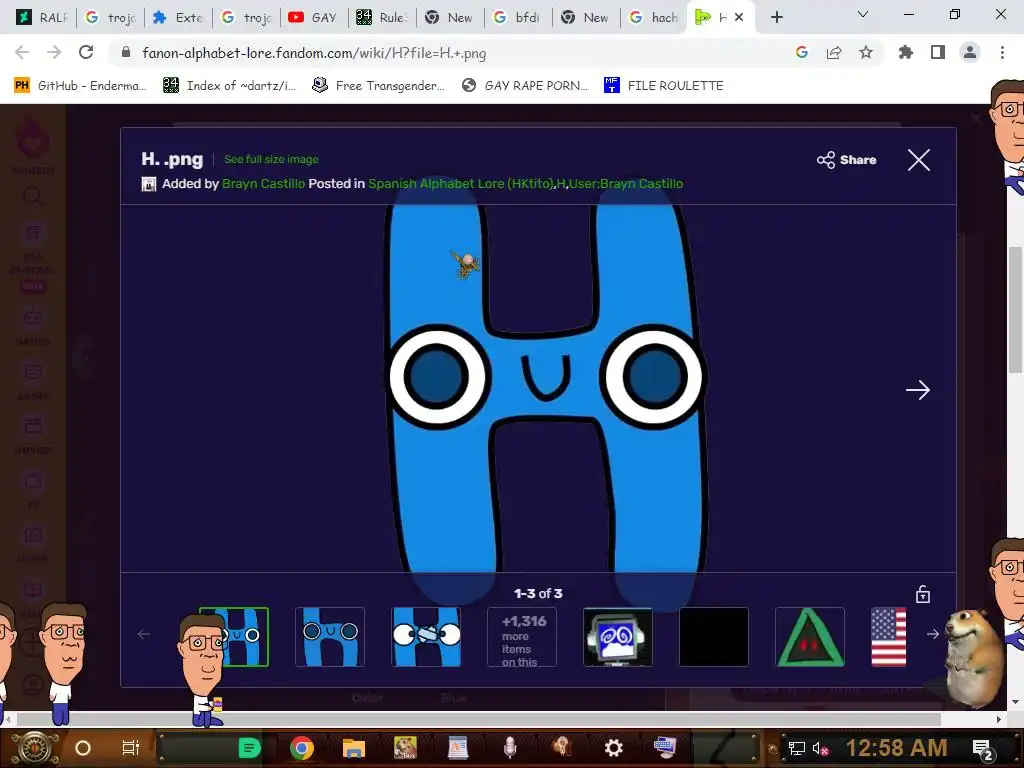Screen dimensions: 1024x768
Task: Click the horizontal page scrollbar
Action: click(x=478, y=718)
